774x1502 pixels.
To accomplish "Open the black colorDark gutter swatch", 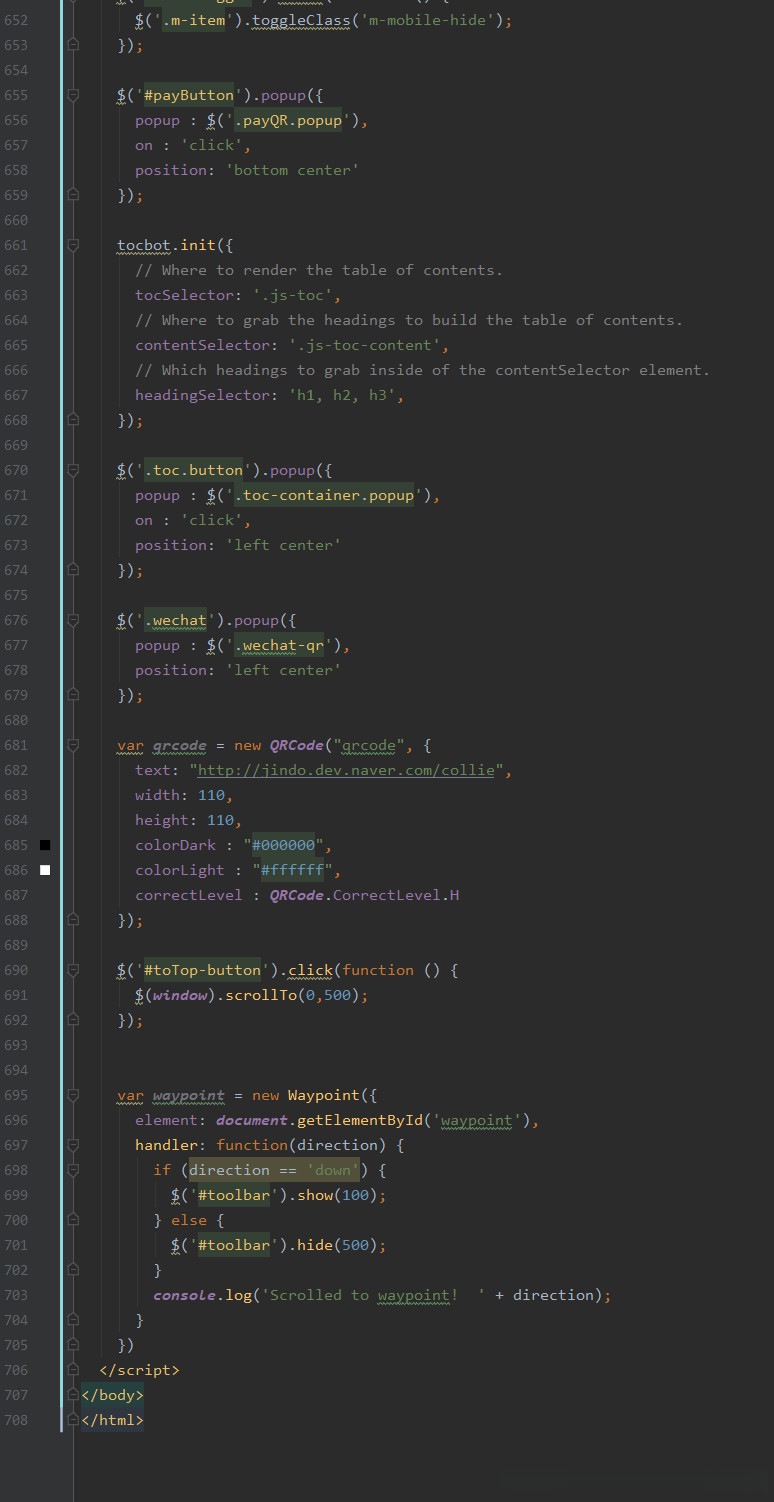I will click(x=44, y=845).
